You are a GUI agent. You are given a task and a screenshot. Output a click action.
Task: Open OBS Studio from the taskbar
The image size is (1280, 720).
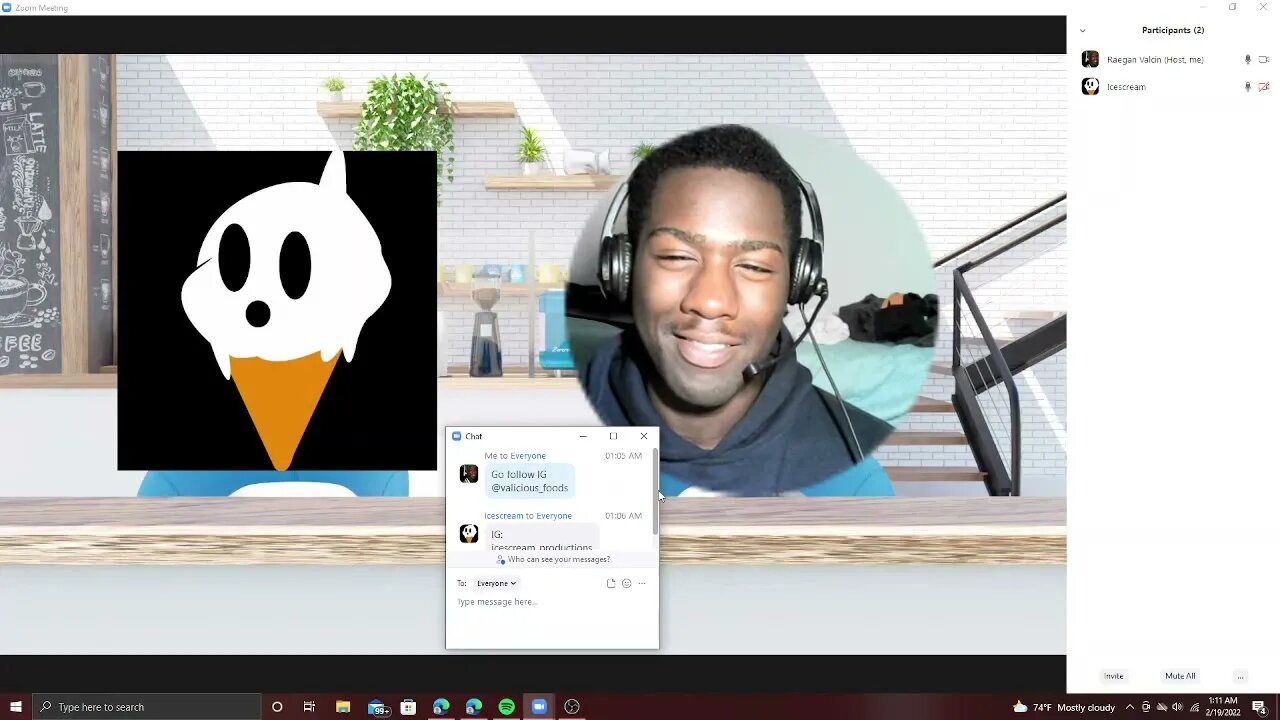click(572, 707)
